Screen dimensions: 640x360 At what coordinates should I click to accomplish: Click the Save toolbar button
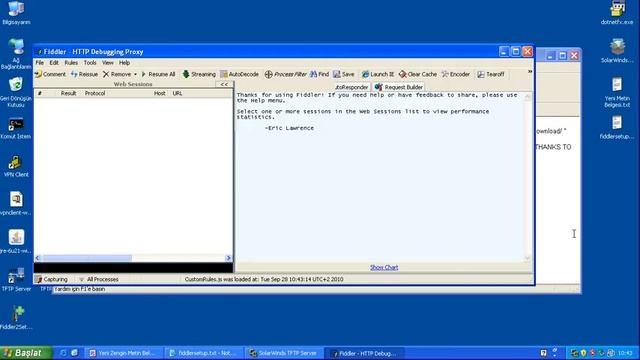click(343, 74)
